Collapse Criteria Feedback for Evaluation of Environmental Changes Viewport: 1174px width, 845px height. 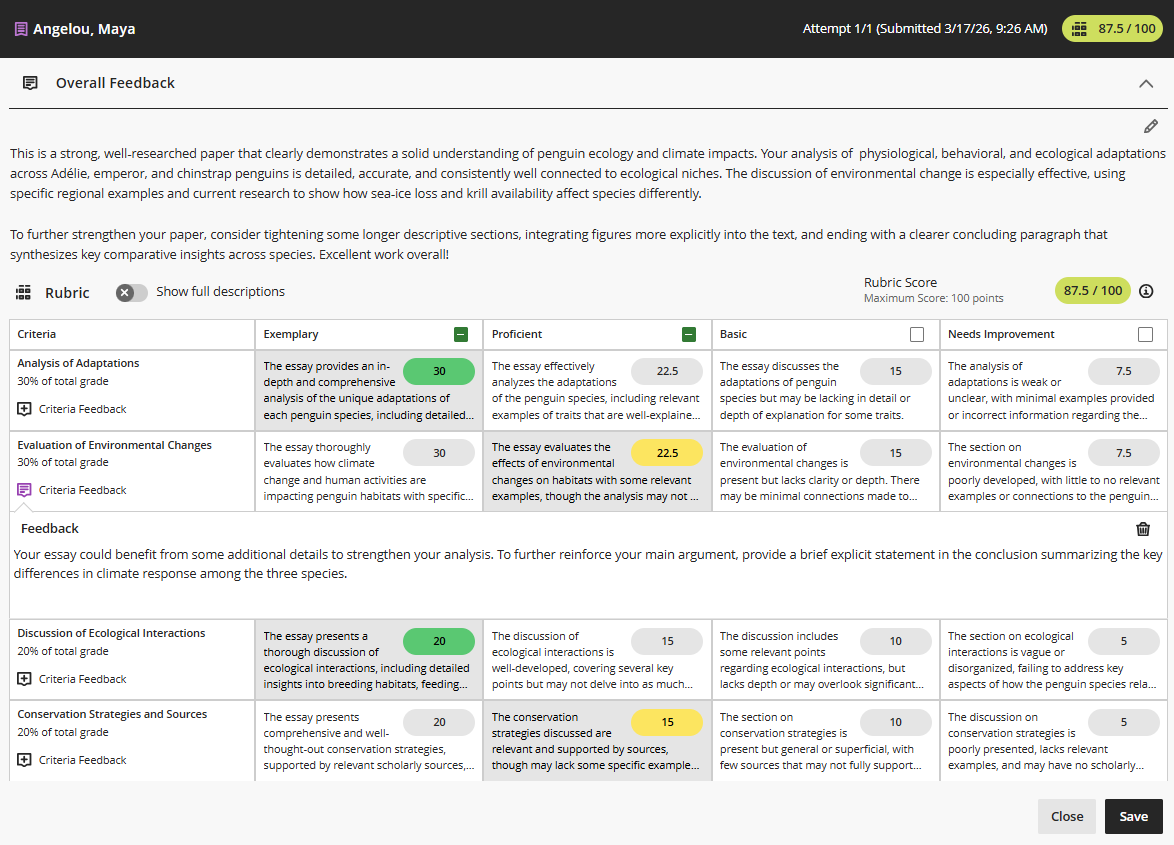click(x=72, y=490)
